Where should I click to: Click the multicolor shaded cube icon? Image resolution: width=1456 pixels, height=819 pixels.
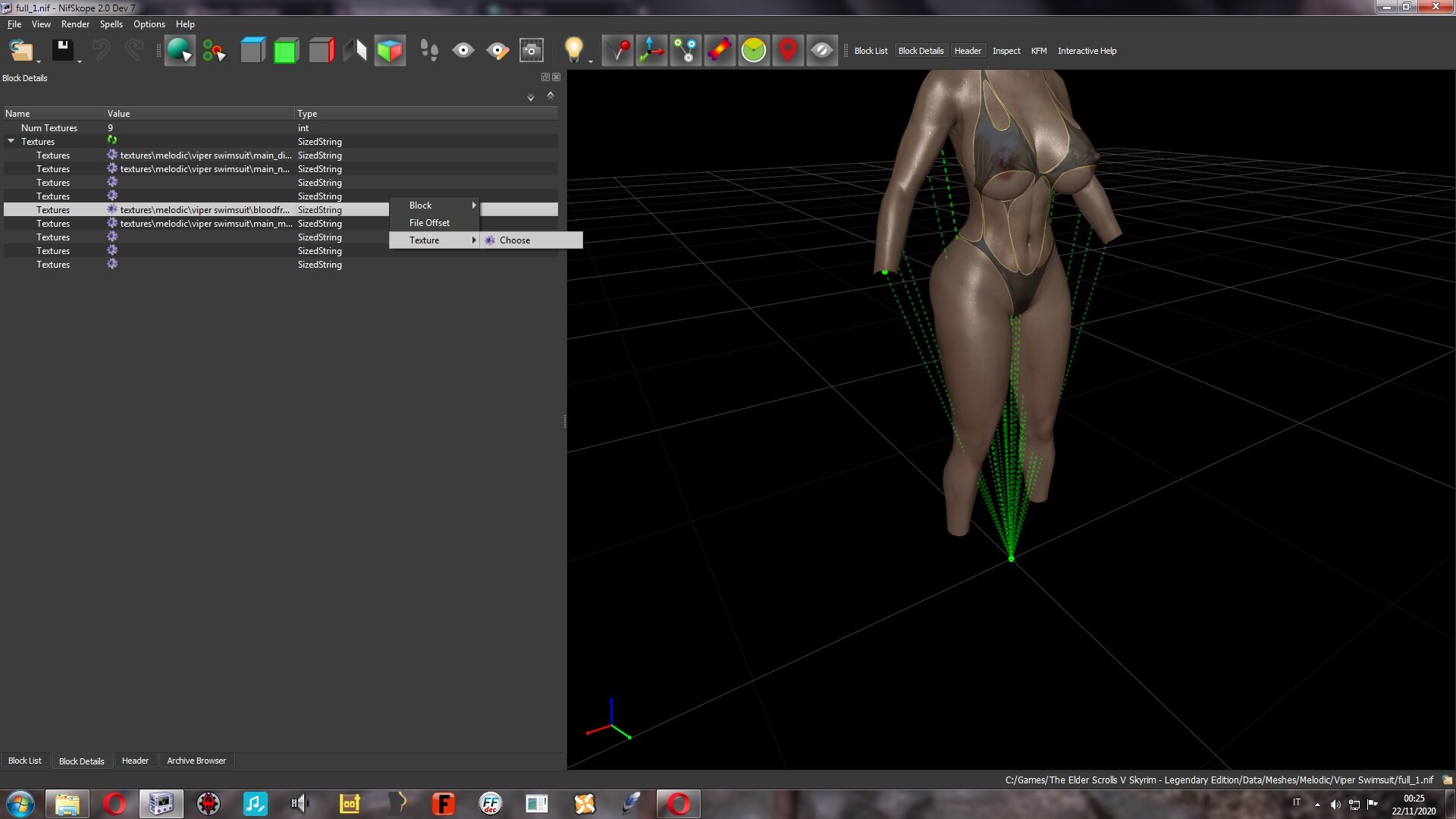click(x=390, y=51)
